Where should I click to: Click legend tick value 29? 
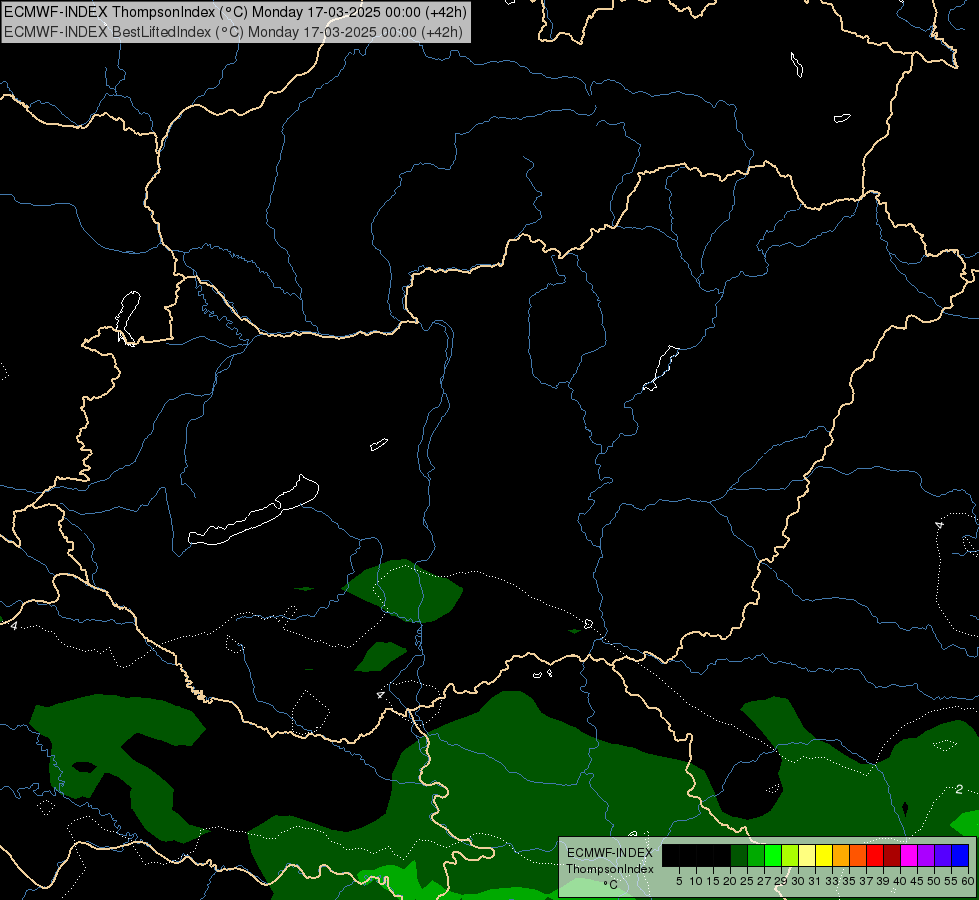pyautogui.click(x=781, y=881)
